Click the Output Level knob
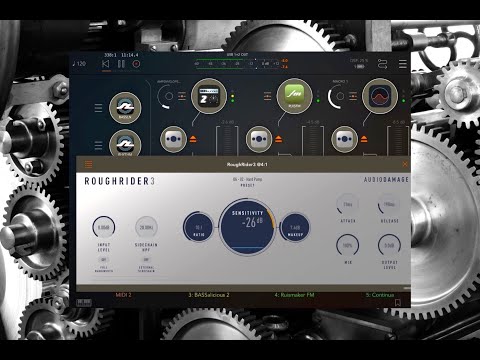Image resolution: width=480 pixels, height=360 pixels. point(389,245)
